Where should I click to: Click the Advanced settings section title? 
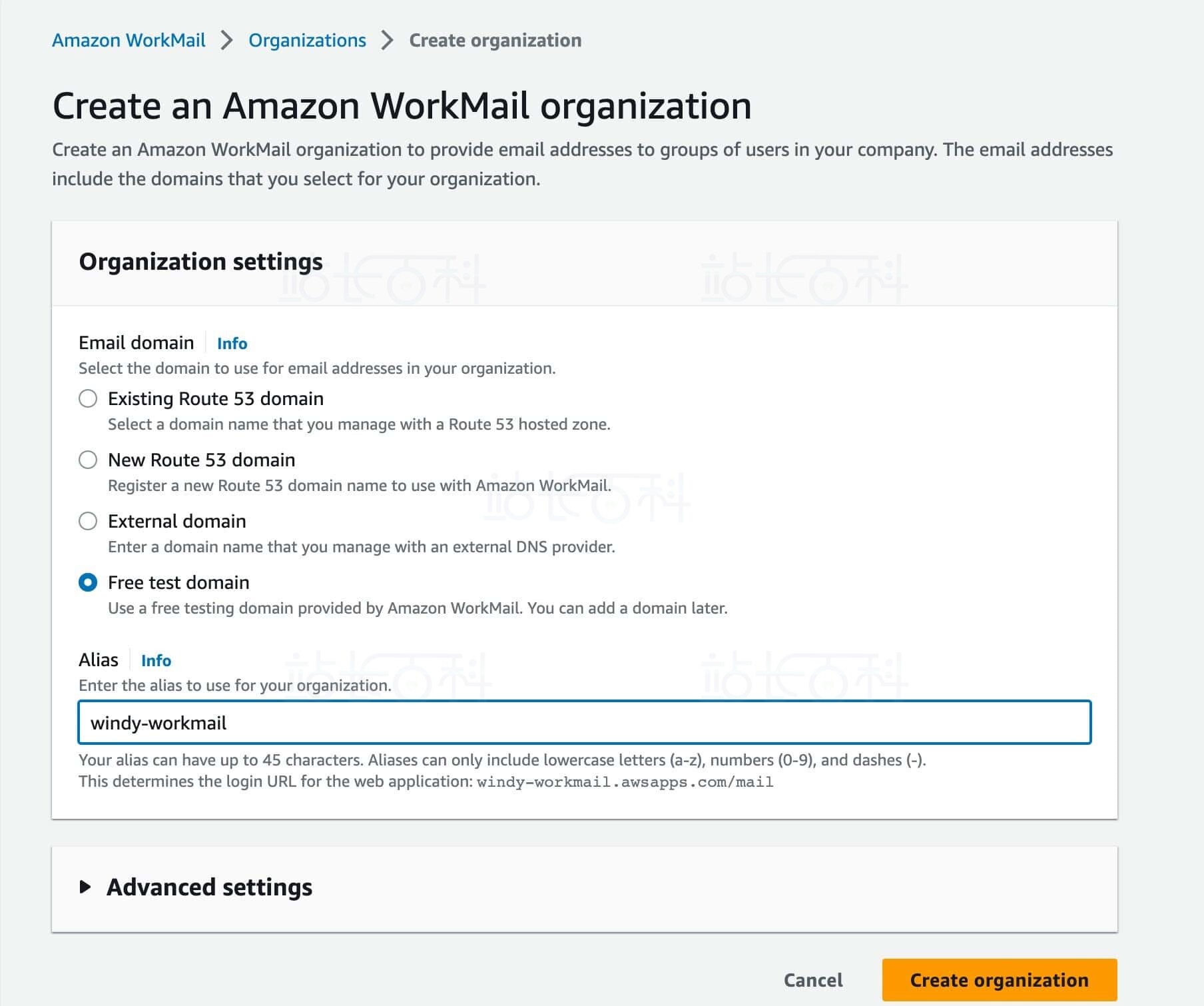click(209, 887)
